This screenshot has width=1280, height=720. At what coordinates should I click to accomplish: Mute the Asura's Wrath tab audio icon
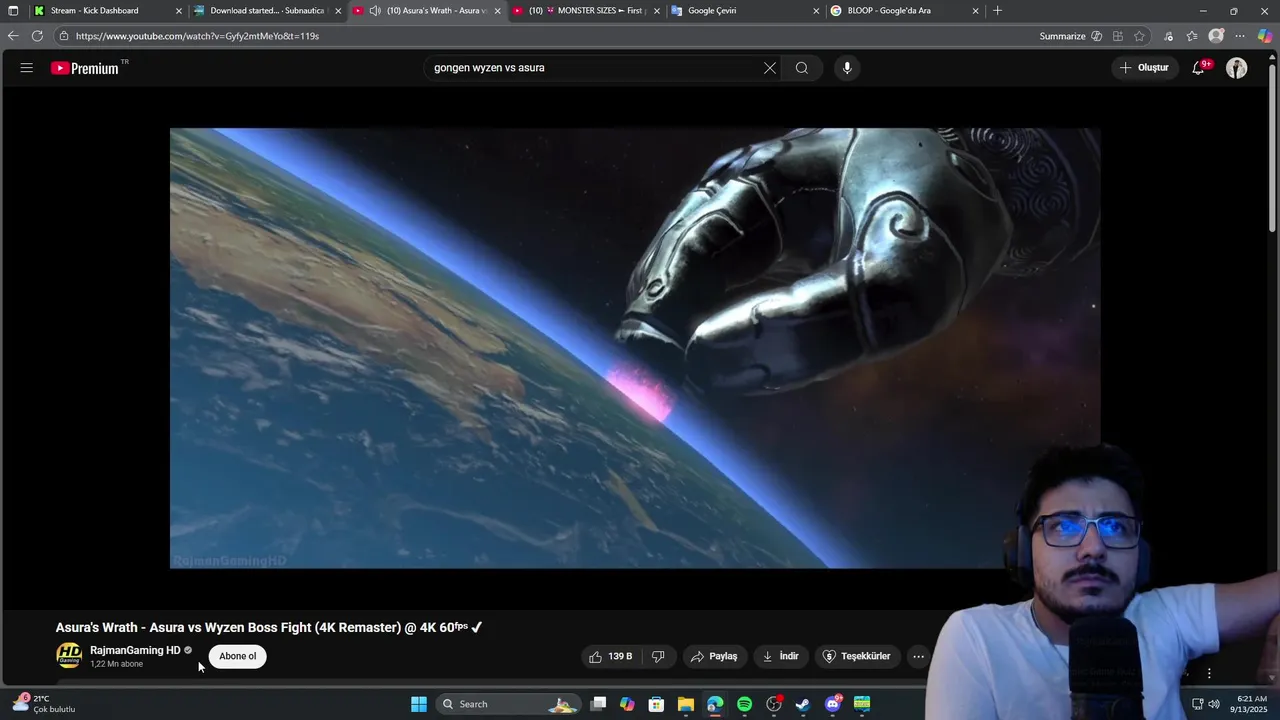click(374, 11)
